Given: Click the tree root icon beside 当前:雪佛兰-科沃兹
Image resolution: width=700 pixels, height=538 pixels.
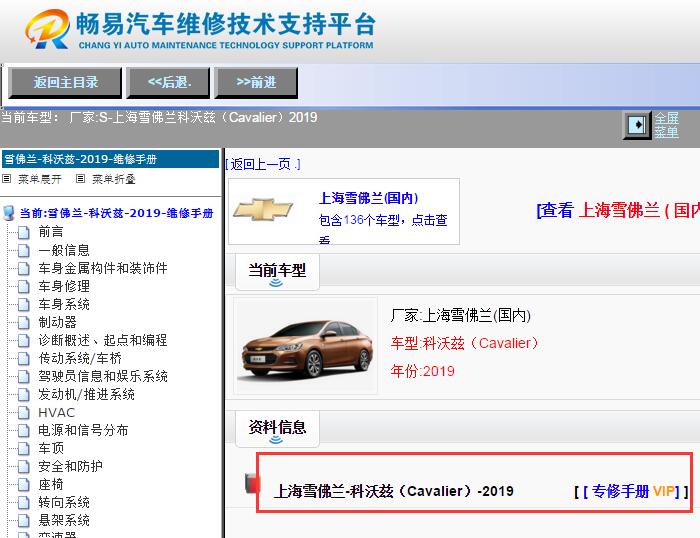Looking at the screenshot, I should click(9, 213).
